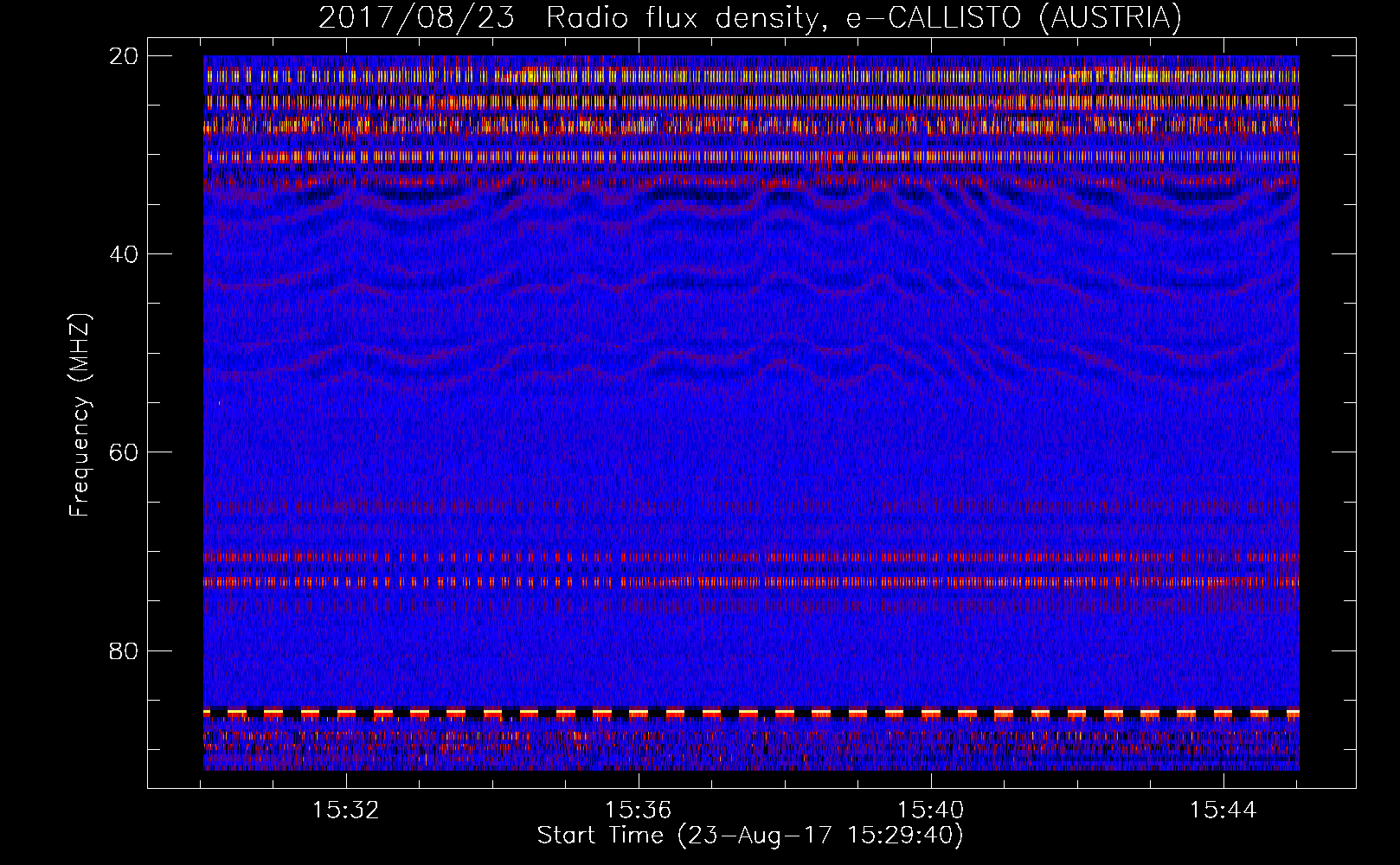Click the y-axis tick label '40'

124,254
